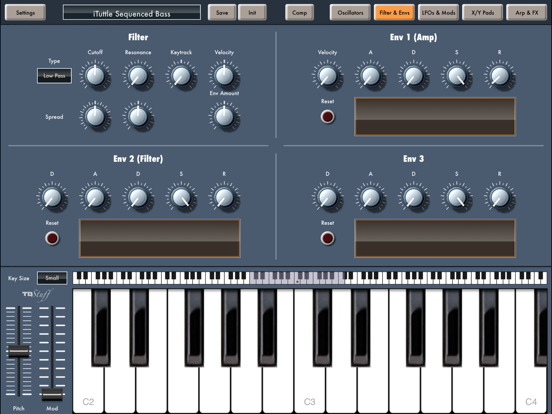Image resolution: width=552 pixels, height=414 pixels.
Task: Click the Save button
Action: (222, 13)
